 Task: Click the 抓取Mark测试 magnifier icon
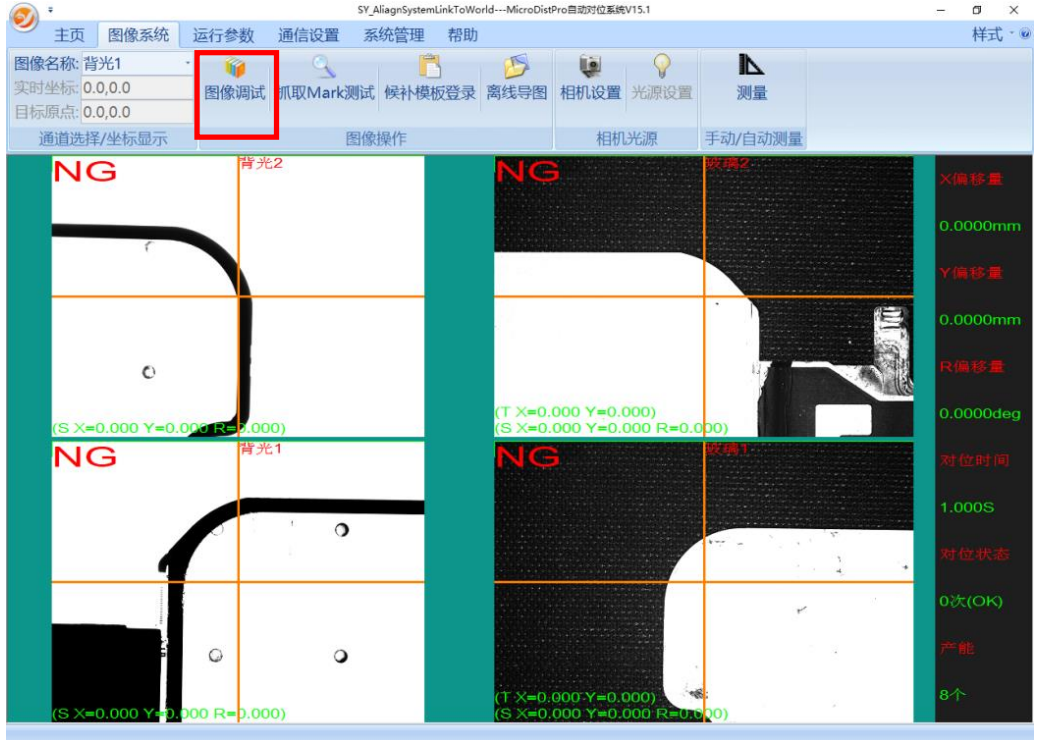point(324,68)
